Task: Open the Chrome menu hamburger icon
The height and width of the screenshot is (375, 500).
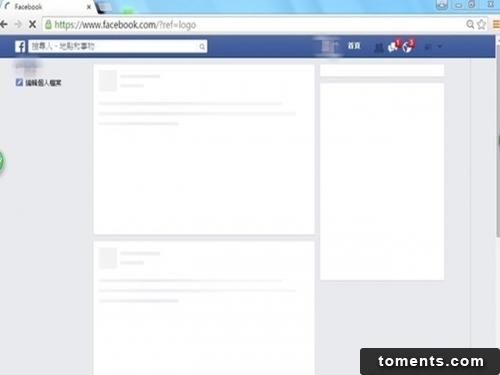Action: tap(496, 24)
